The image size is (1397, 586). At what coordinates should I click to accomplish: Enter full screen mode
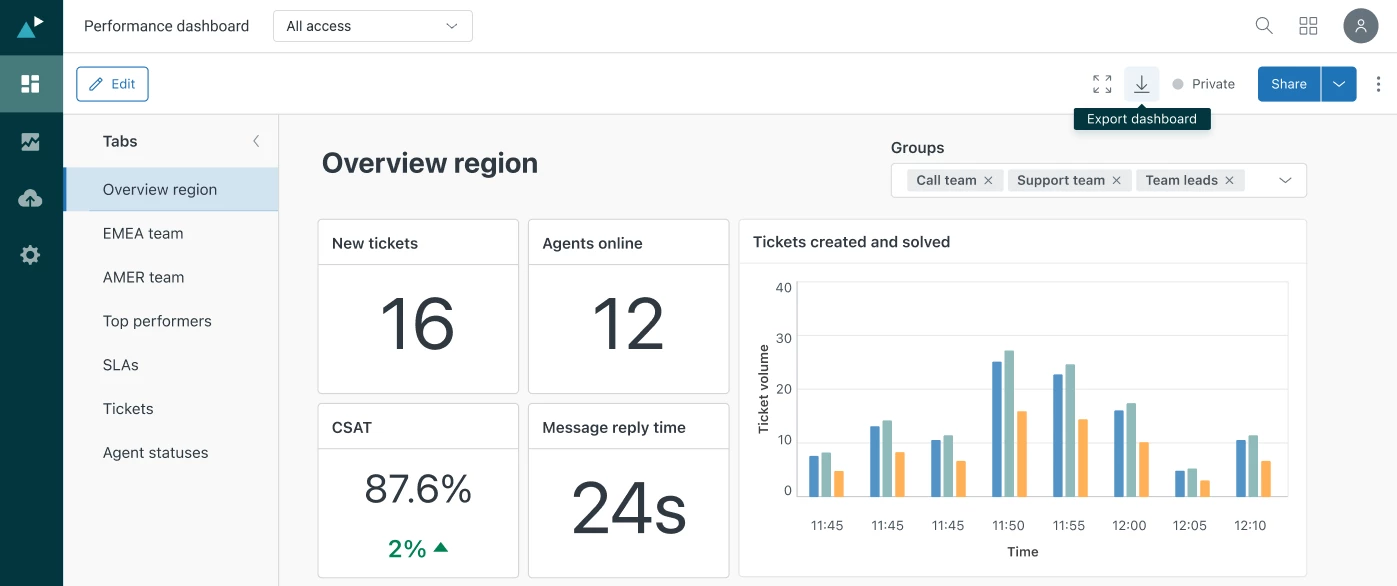1102,84
